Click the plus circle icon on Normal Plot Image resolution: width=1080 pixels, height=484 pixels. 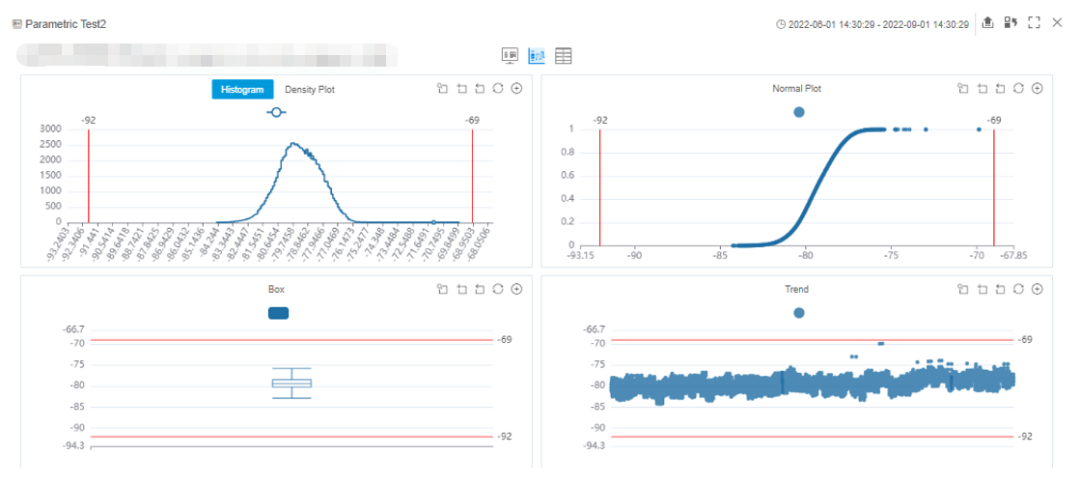[1037, 89]
